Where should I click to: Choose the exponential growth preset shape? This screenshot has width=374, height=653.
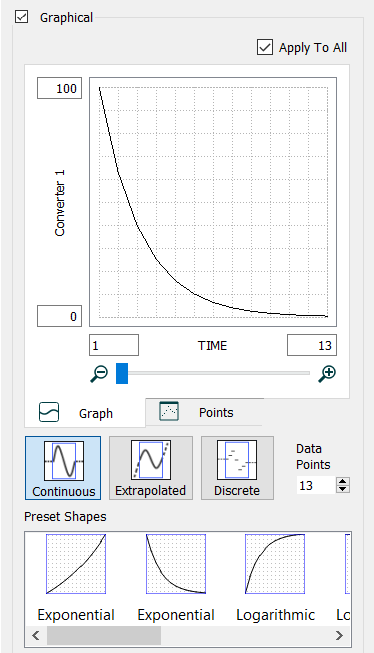pos(76,564)
